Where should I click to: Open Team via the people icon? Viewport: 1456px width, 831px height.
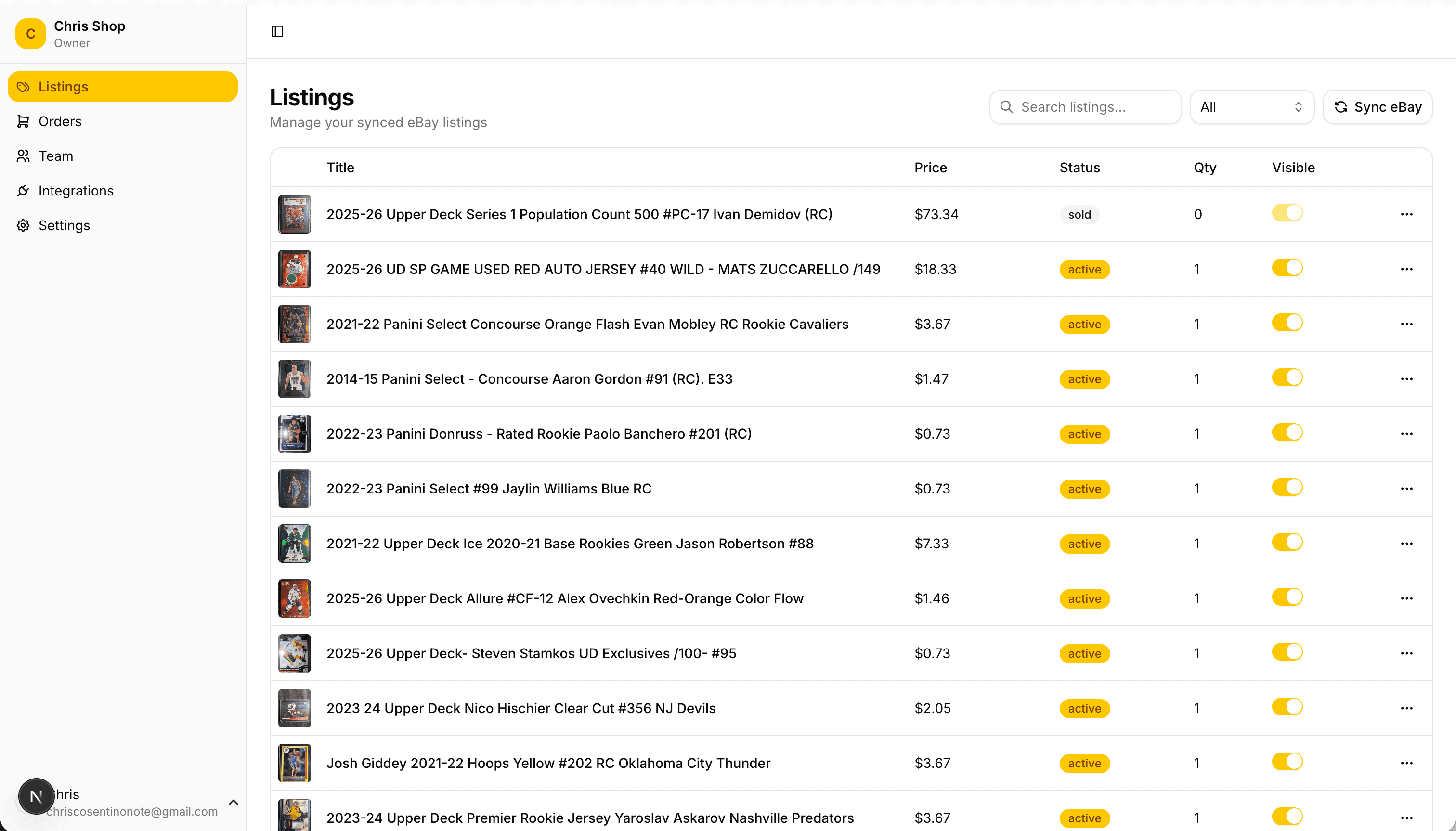(x=23, y=156)
